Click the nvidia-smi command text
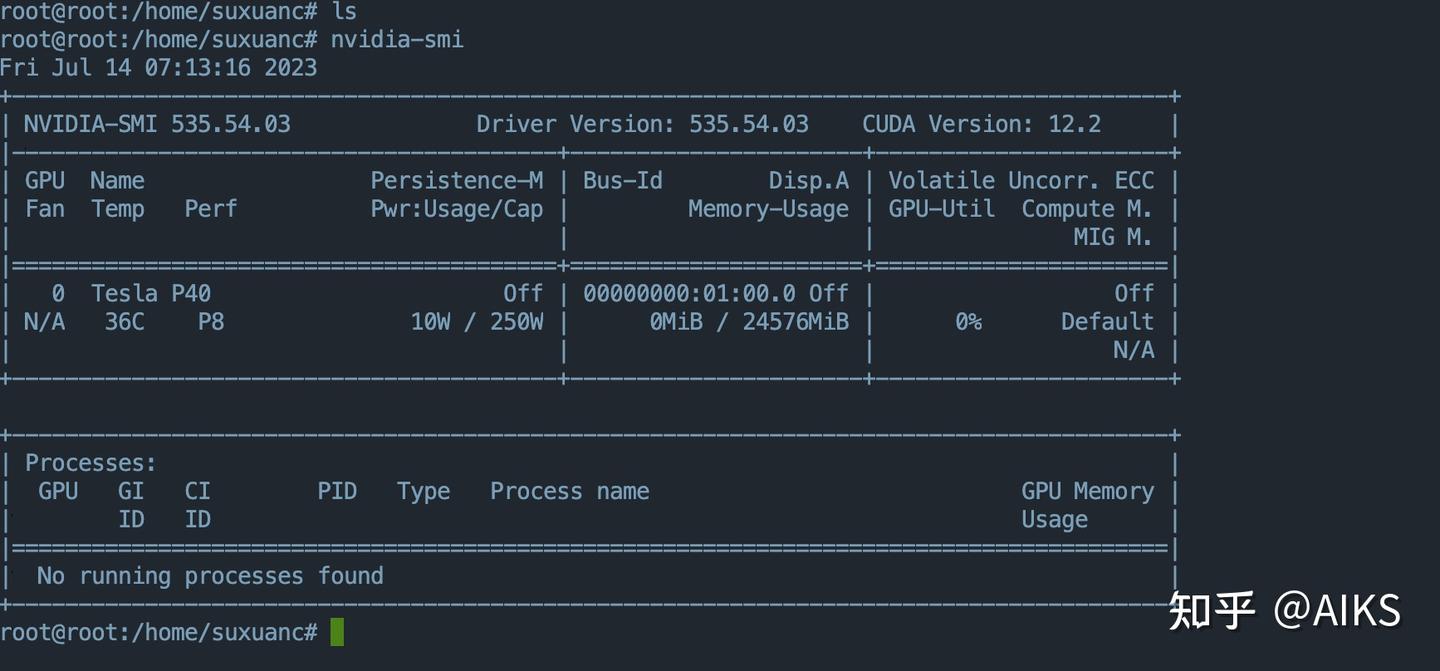The width and height of the screenshot is (1440, 671). (x=397, y=40)
